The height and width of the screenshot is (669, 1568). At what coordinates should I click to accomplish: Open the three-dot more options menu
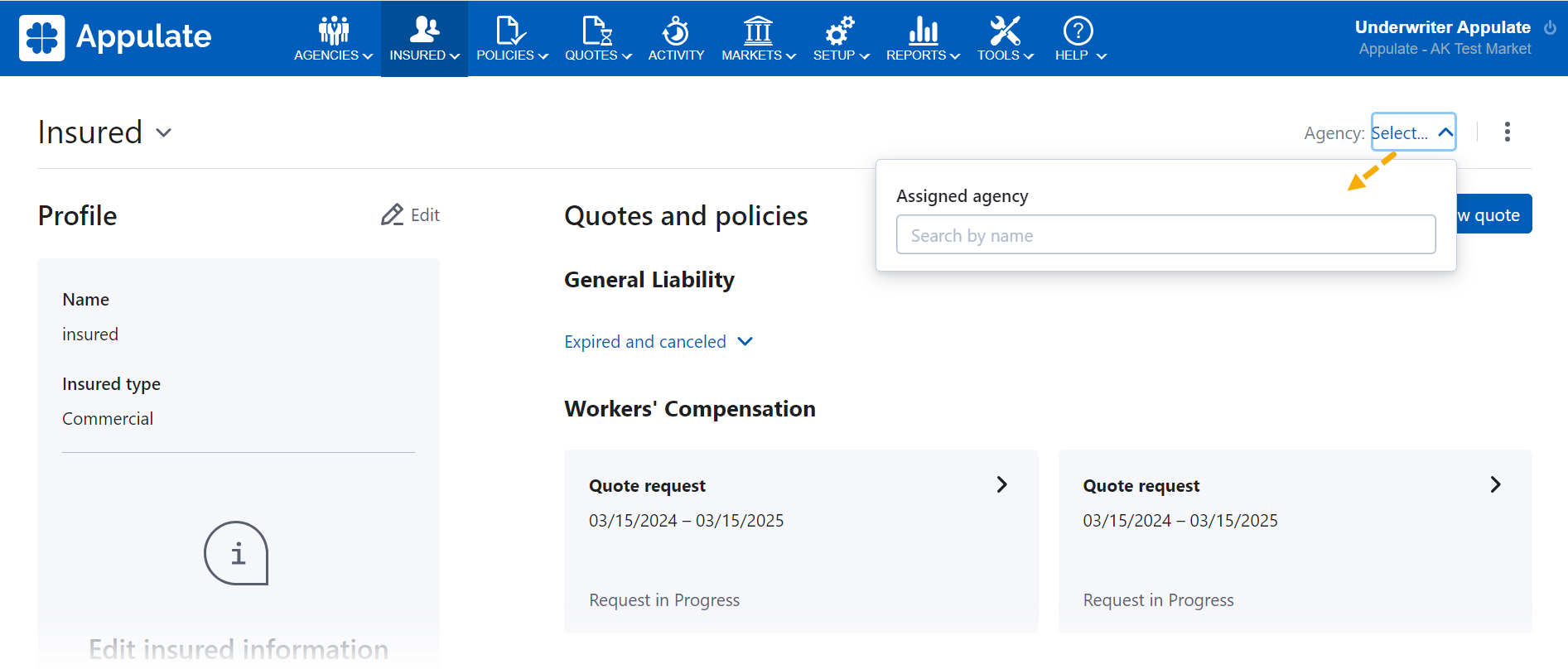1507,132
